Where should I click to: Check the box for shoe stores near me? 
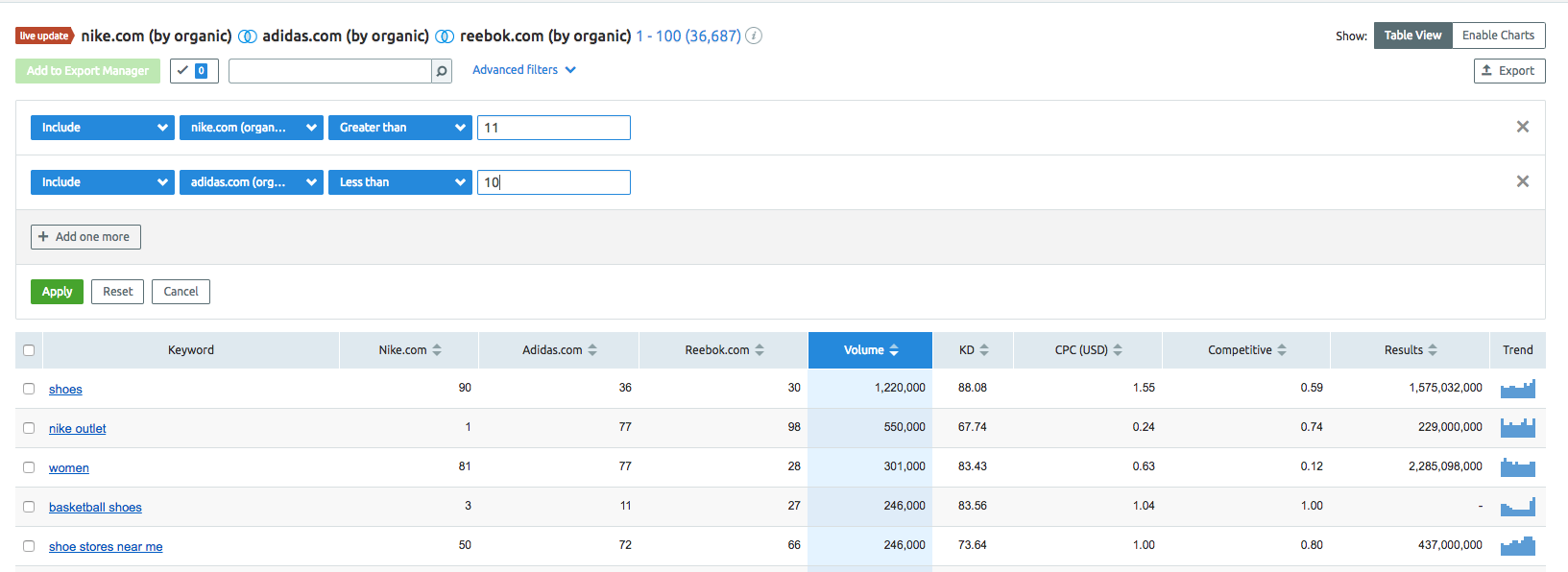[29, 546]
